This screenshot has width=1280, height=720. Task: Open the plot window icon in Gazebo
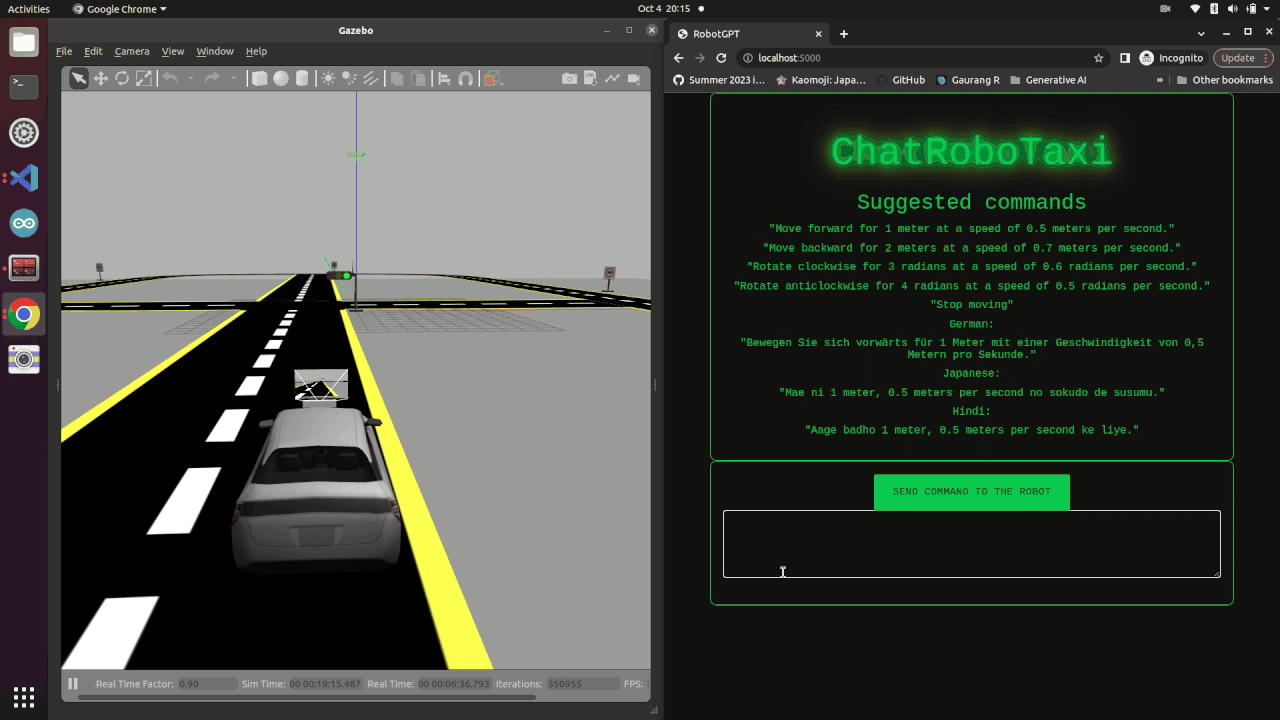[612, 79]
